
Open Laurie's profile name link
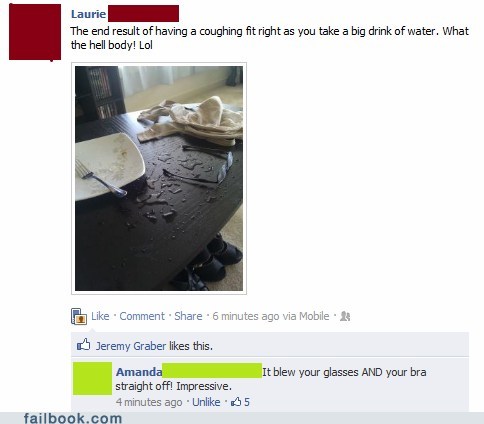pos(88,14)
